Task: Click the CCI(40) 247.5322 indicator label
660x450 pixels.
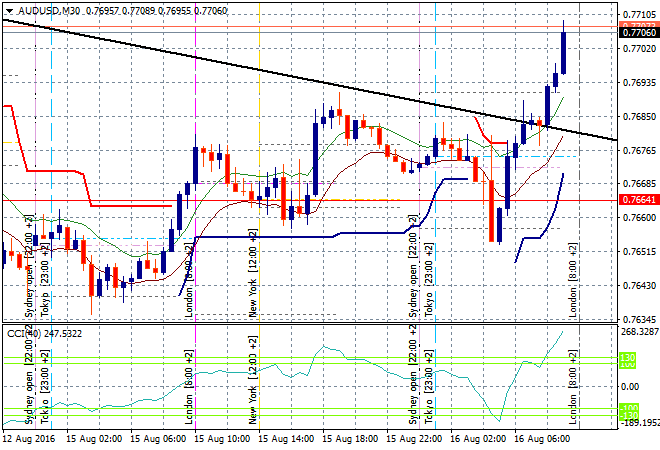Action: pos(44,334)
